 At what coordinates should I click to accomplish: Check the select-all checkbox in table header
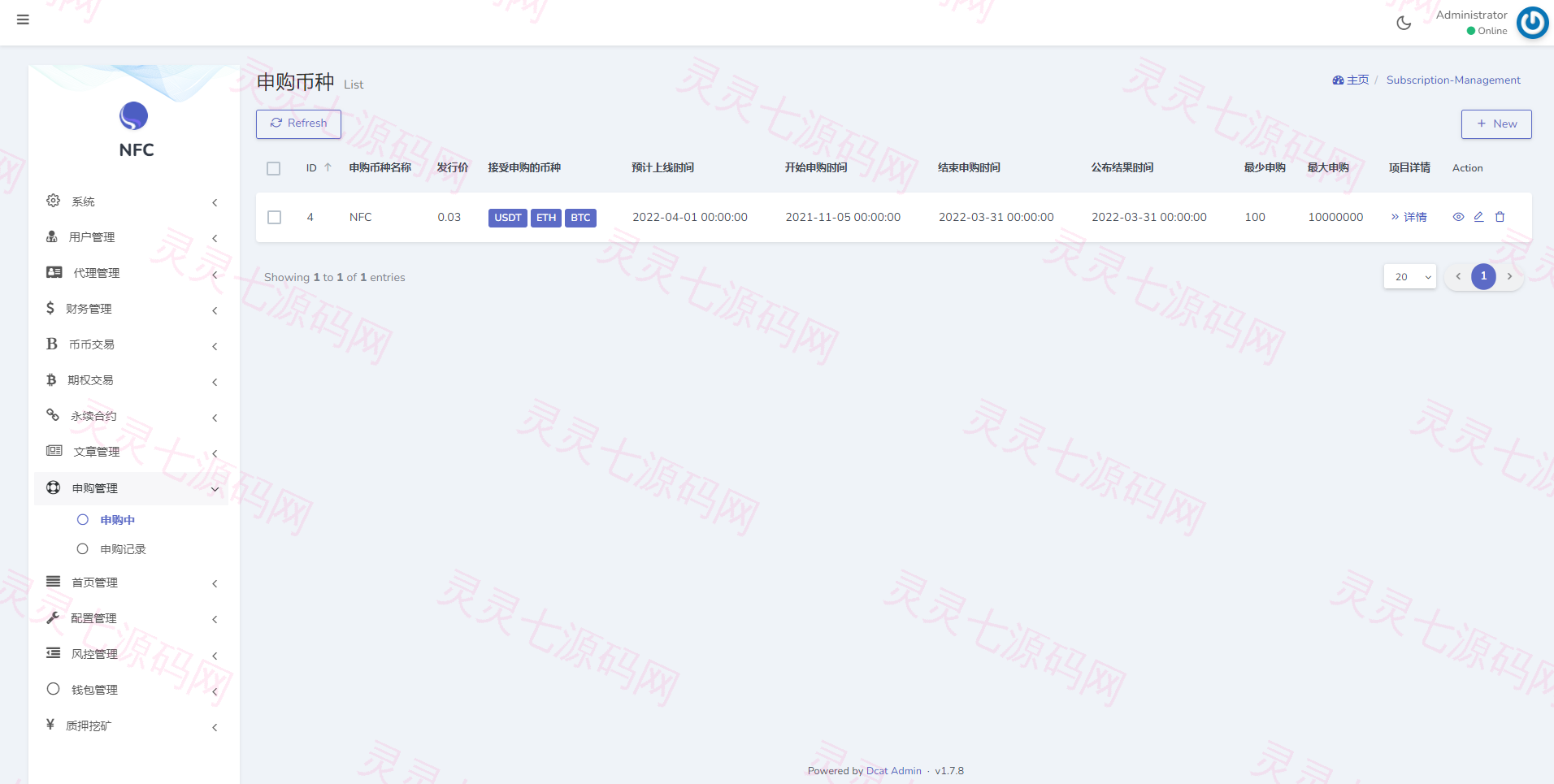273,168
